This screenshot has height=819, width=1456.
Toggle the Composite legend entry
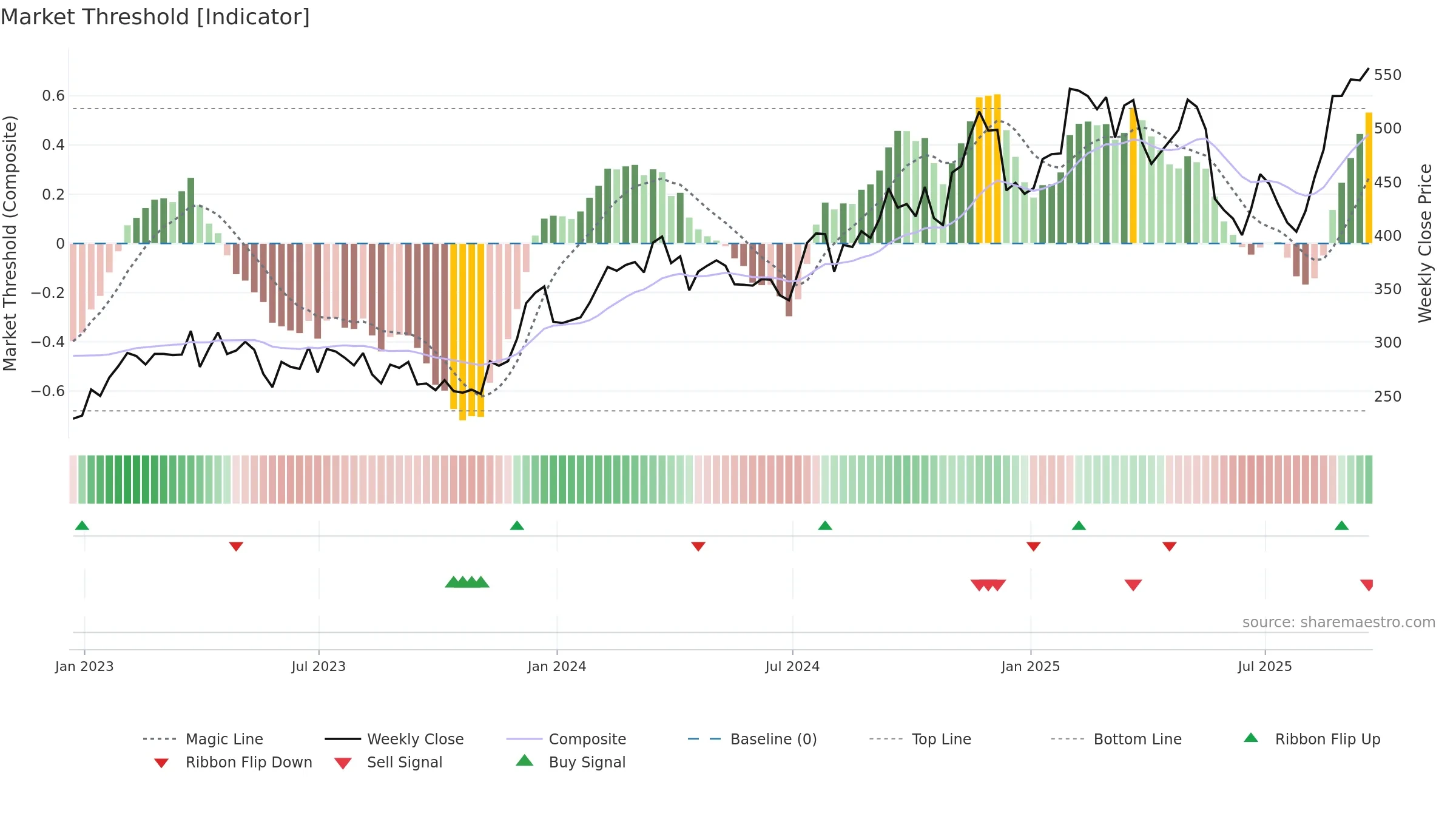pyautogui.click(x=566, y=739)
